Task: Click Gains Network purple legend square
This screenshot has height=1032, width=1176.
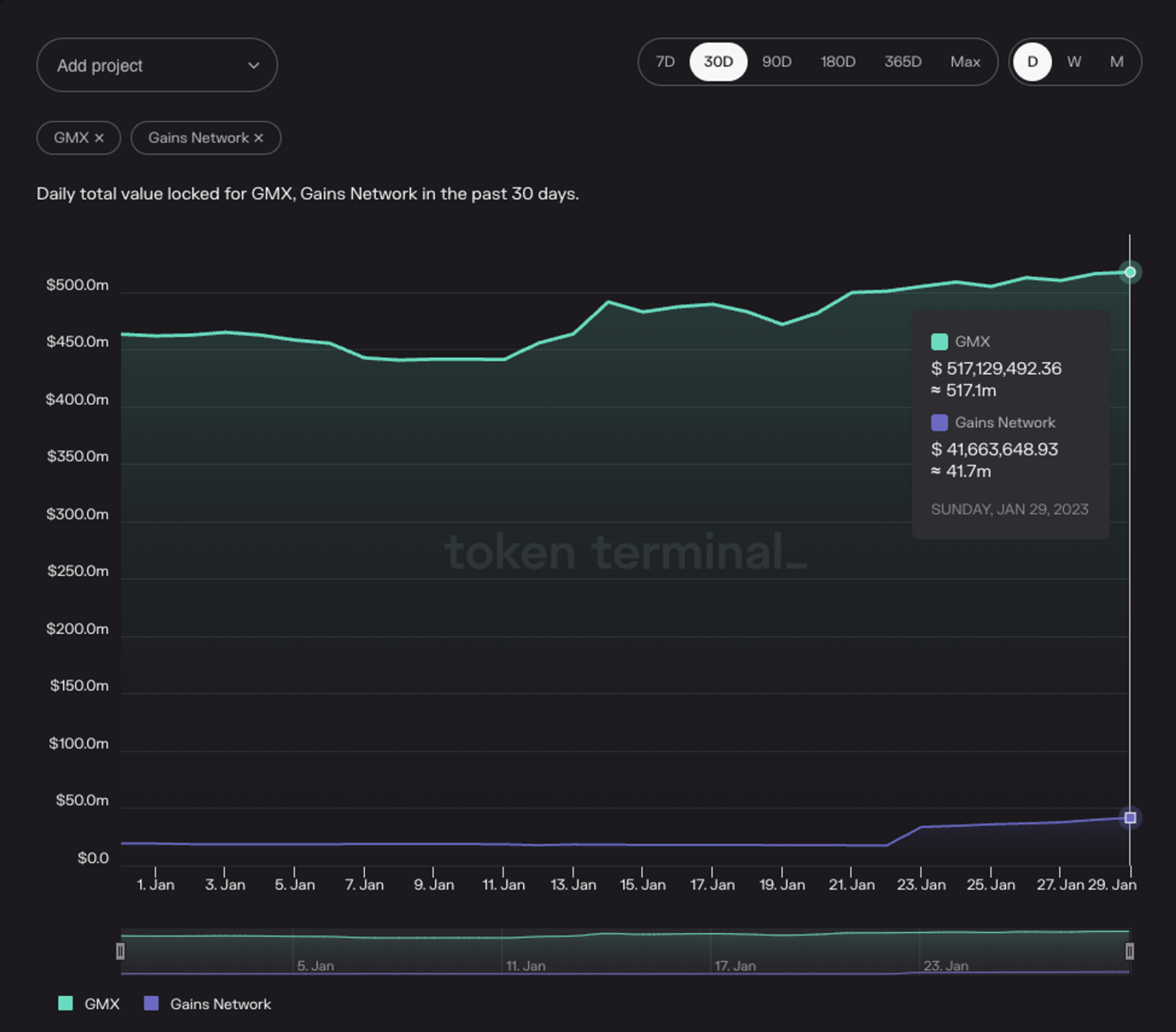Action: tap(151, 1003)
